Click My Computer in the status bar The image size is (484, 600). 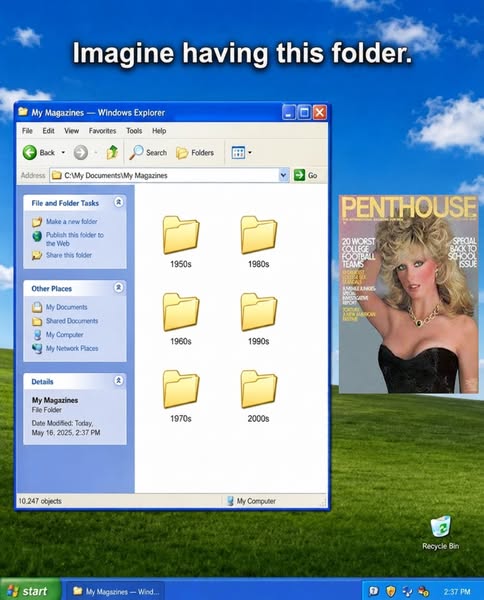click(251, 501)
